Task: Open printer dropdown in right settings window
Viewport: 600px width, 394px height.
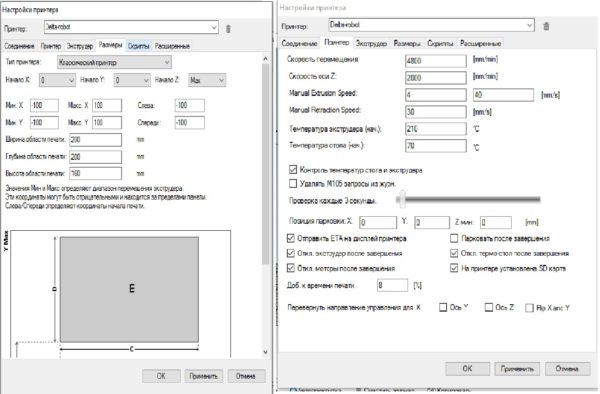Action: tap(431, 25)
